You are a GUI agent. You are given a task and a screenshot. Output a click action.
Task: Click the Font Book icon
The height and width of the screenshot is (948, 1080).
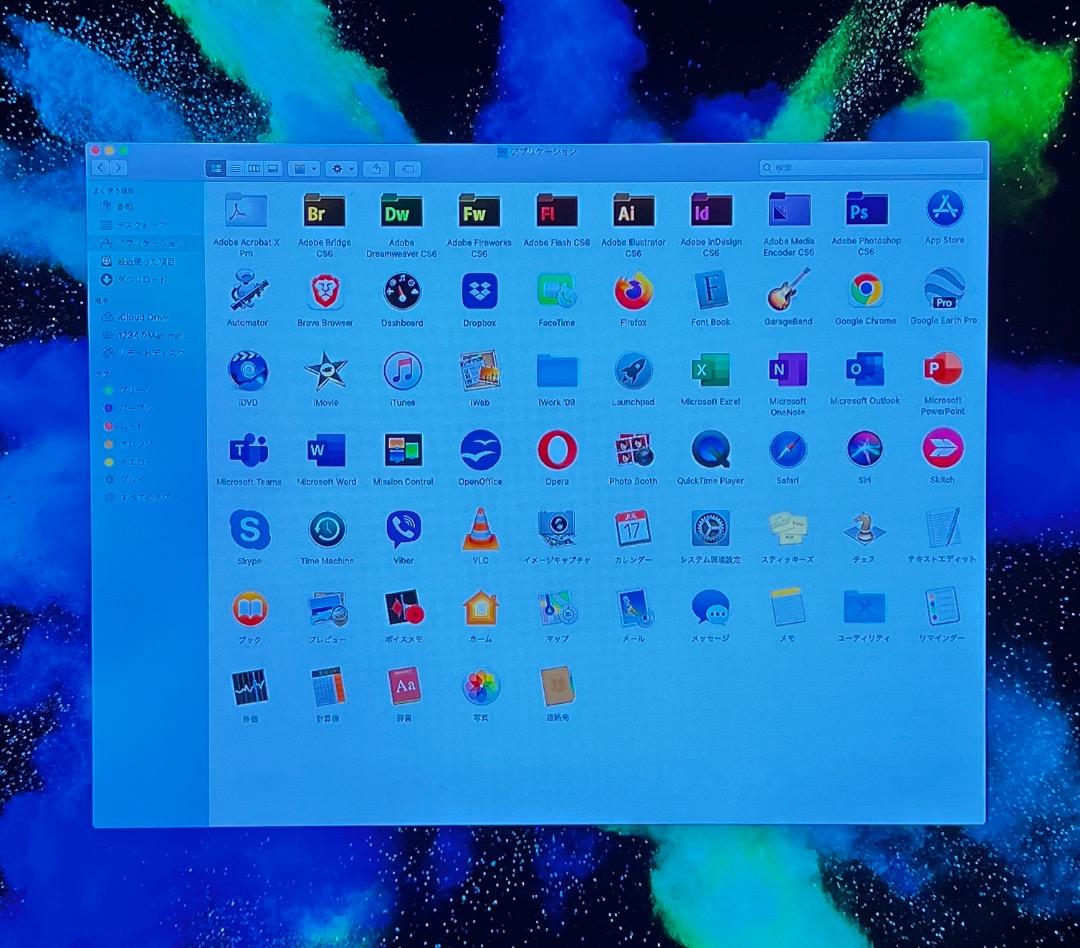[711, 290]
